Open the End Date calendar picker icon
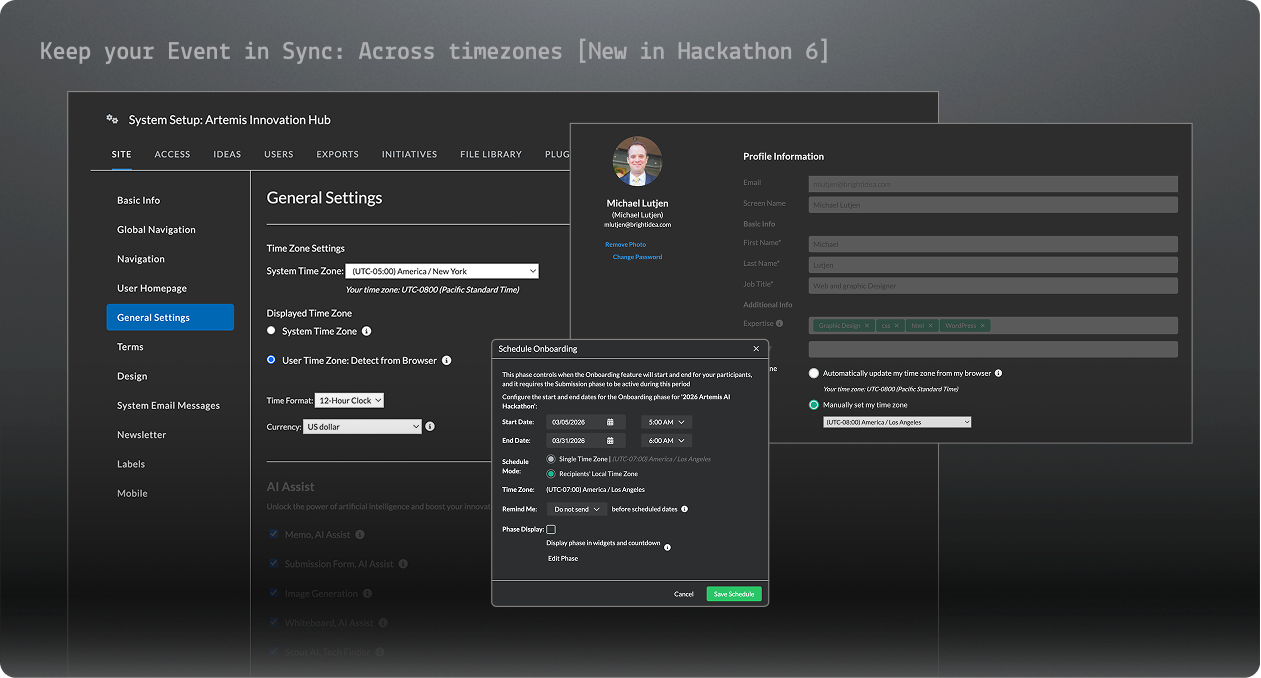The height and width of the screenshot is (678, 1261). [x=610, y=440]
